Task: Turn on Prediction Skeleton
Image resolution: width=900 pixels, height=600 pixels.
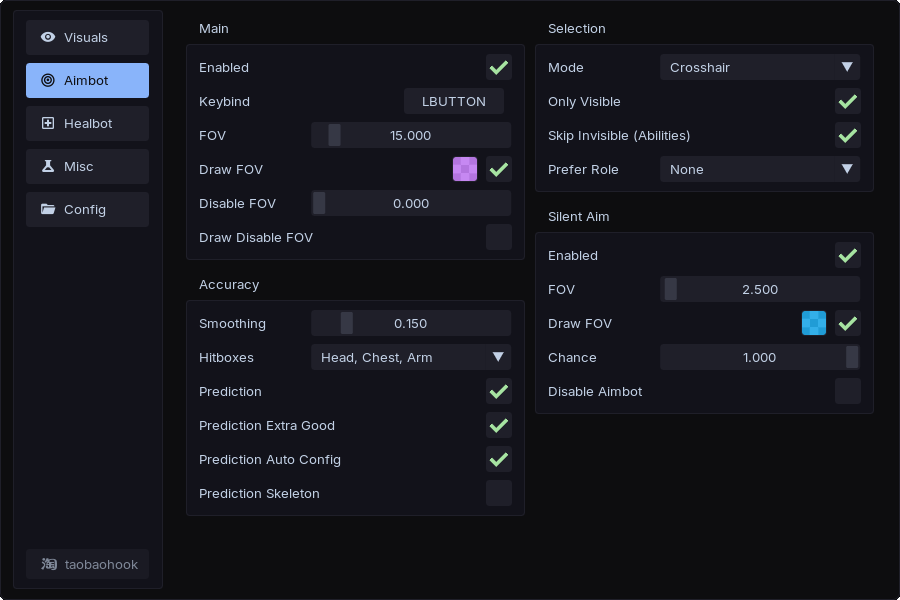Action: click(x=498, y=493)
